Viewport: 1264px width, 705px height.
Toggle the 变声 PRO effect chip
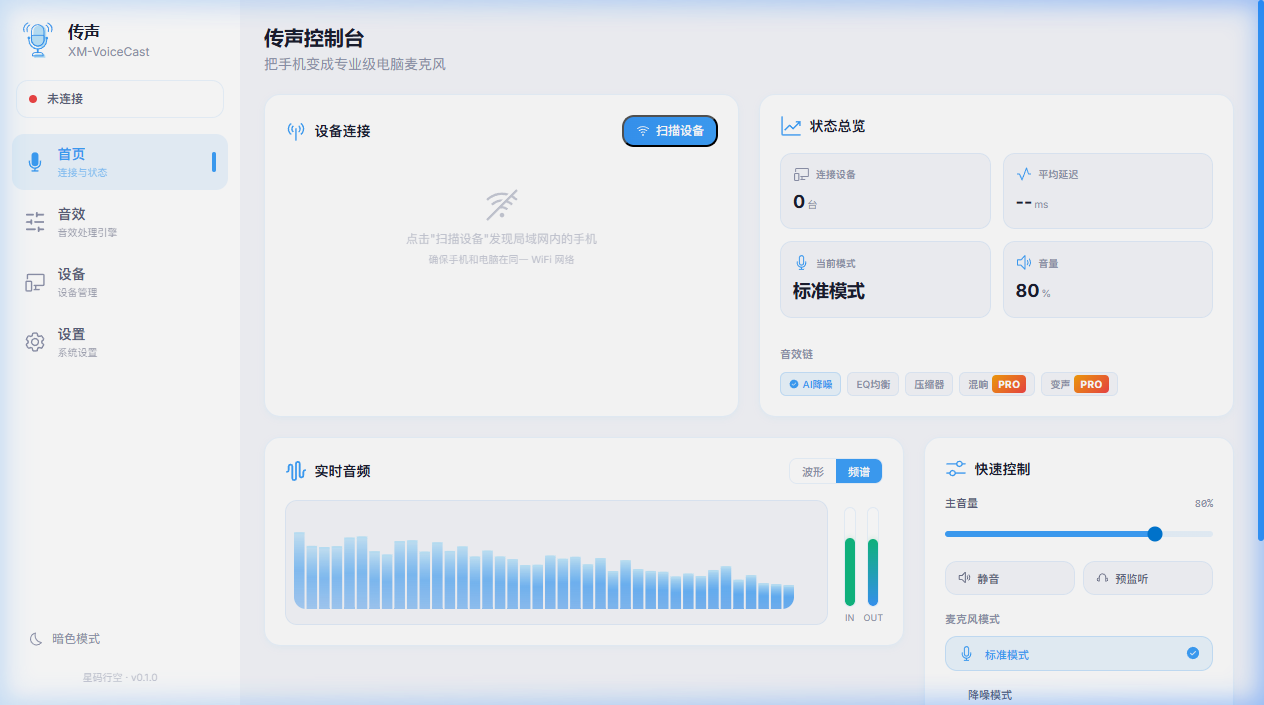[x=1079, y=384]
